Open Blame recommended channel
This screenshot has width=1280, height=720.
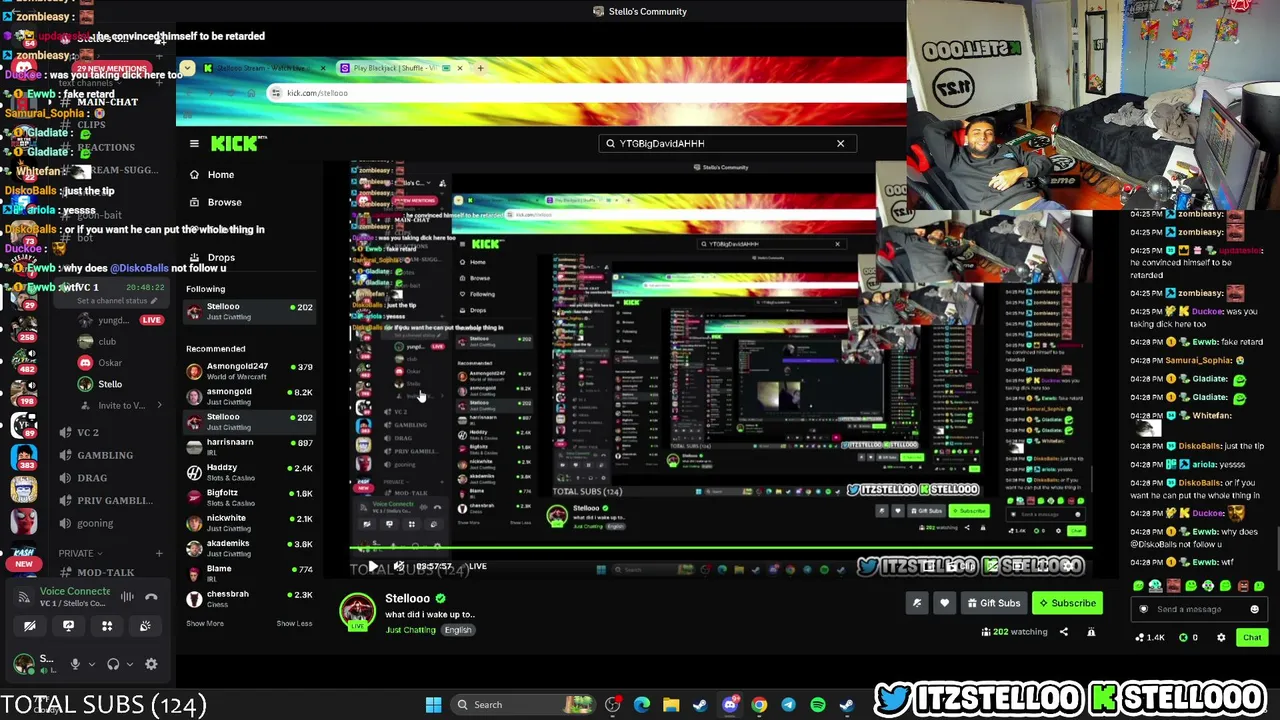coord(249,573)
